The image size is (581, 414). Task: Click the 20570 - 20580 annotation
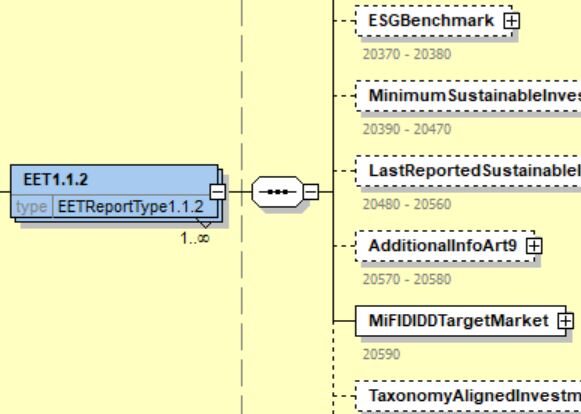pyautogui.click(x=407, y=279)
